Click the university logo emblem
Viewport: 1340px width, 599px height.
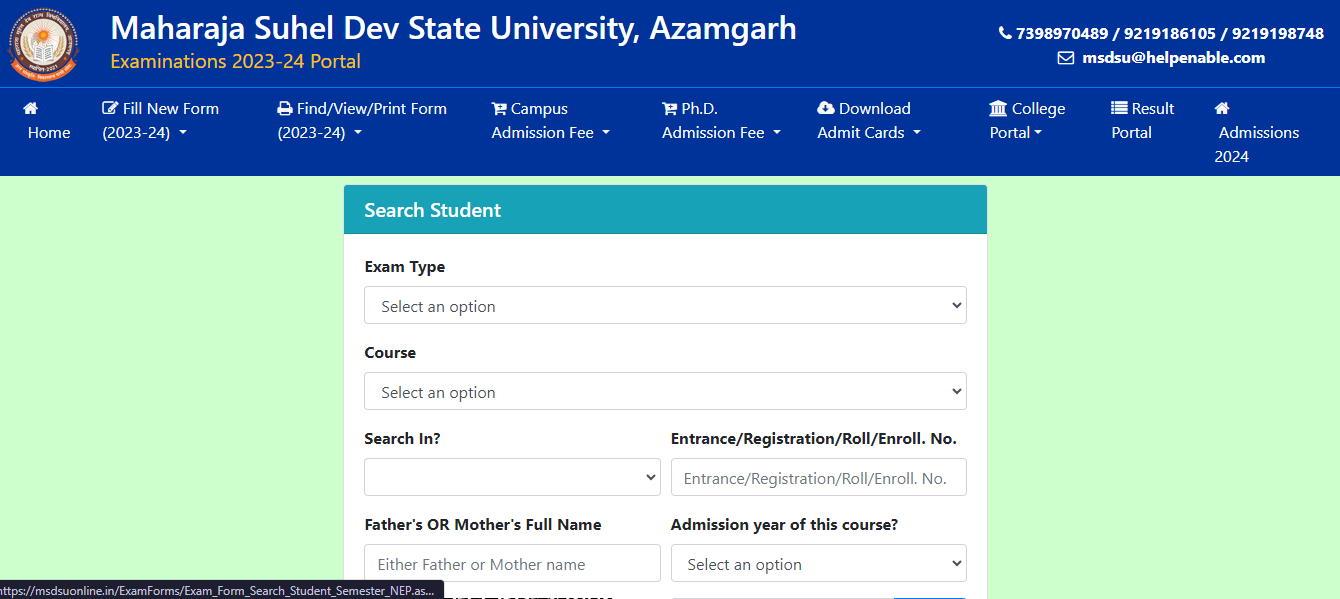click(42, 43)
